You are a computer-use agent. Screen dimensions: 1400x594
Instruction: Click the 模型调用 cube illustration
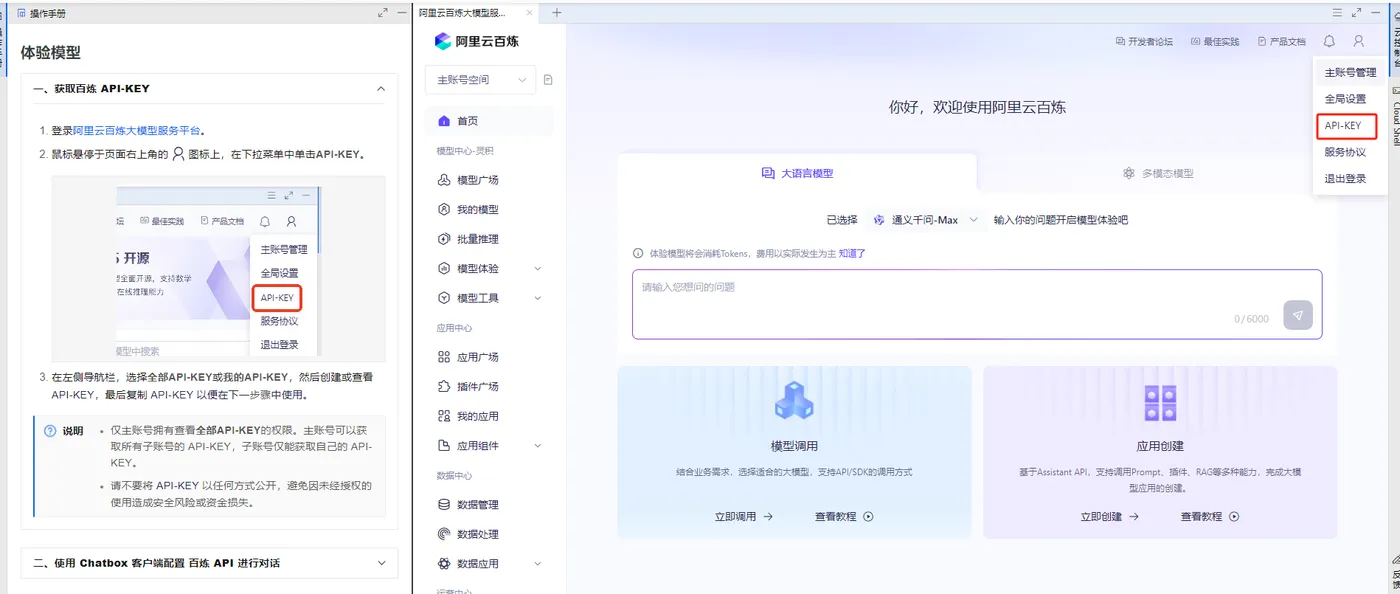click(794, 401)
